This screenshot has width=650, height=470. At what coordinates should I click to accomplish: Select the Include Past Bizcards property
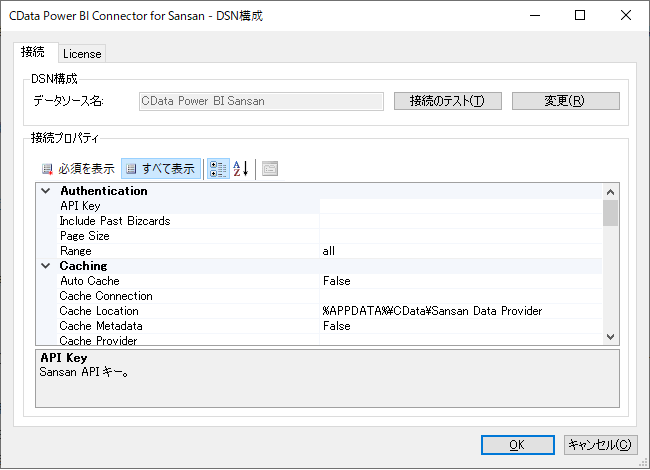coord(115,221)
